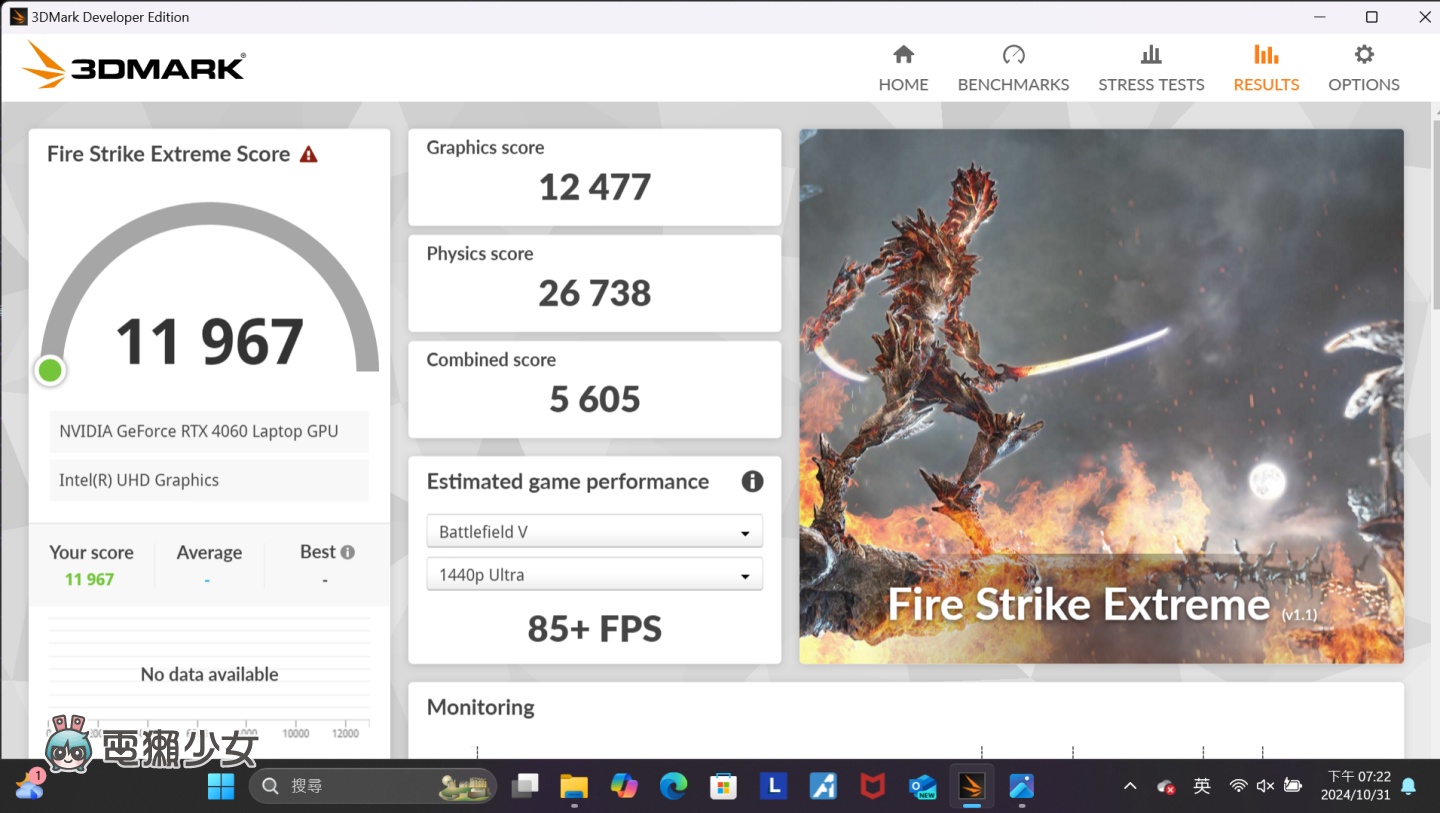Click the Combined score value 5 605

point(595,399)
